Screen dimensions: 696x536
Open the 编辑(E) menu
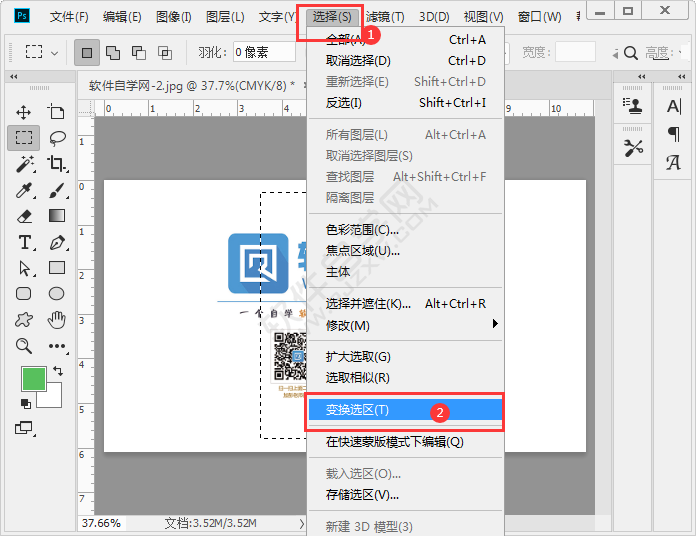pos(122,17)
